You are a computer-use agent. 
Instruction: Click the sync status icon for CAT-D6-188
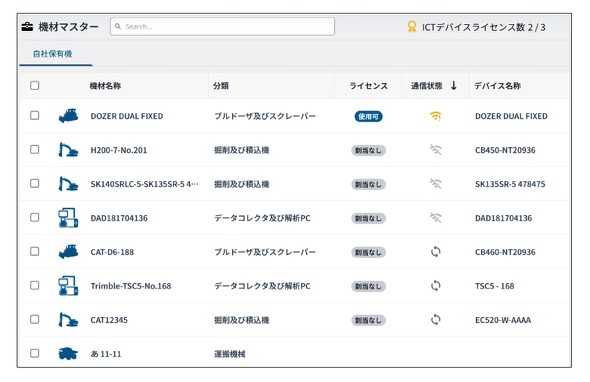click(x=435, y=251)
